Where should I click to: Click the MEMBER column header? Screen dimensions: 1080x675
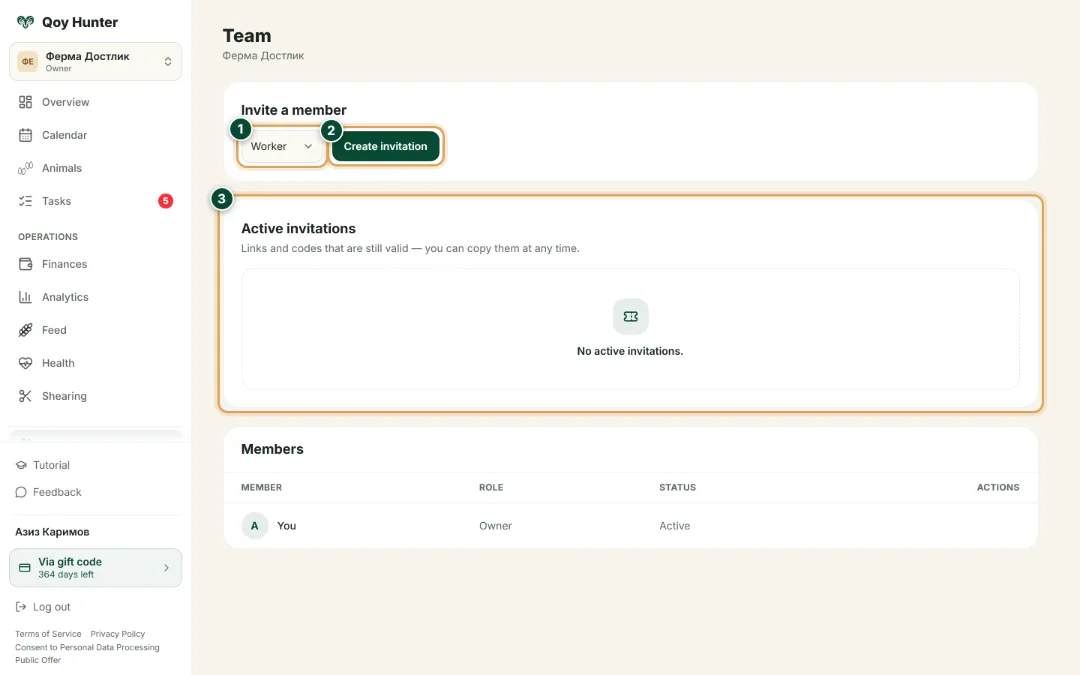[261, 487]
